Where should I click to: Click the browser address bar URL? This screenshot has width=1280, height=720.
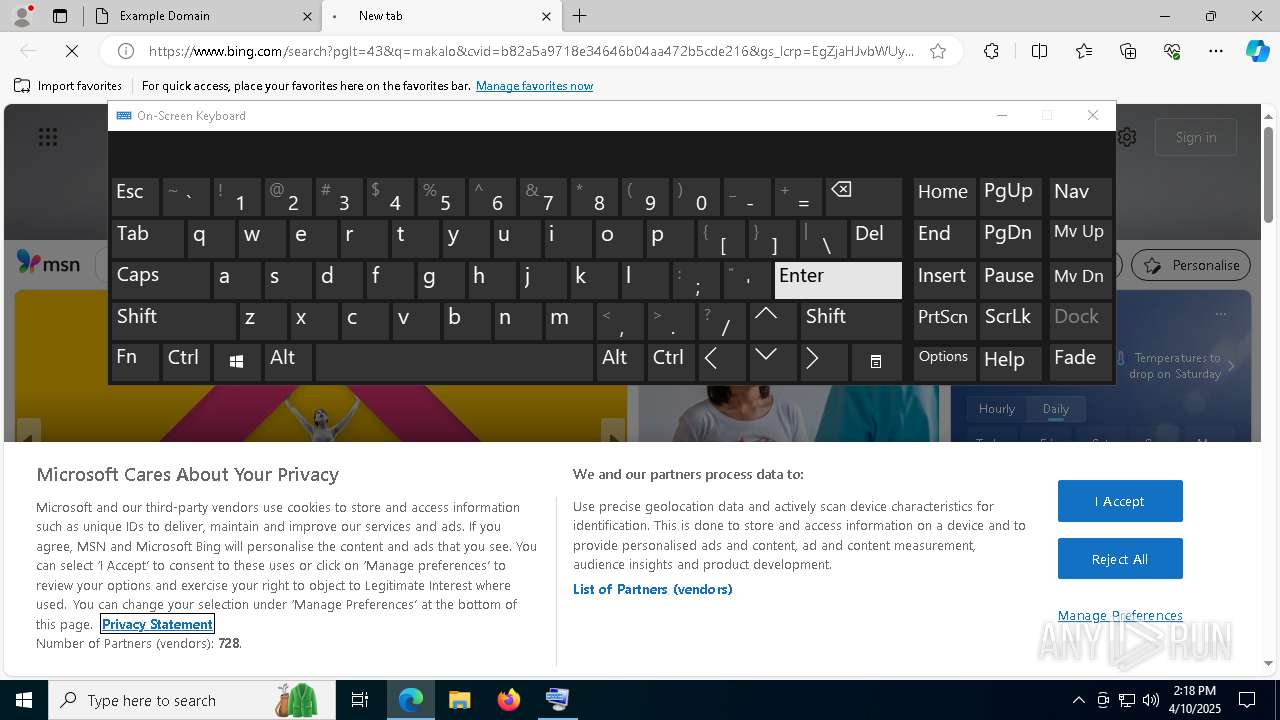pos(530,51)
